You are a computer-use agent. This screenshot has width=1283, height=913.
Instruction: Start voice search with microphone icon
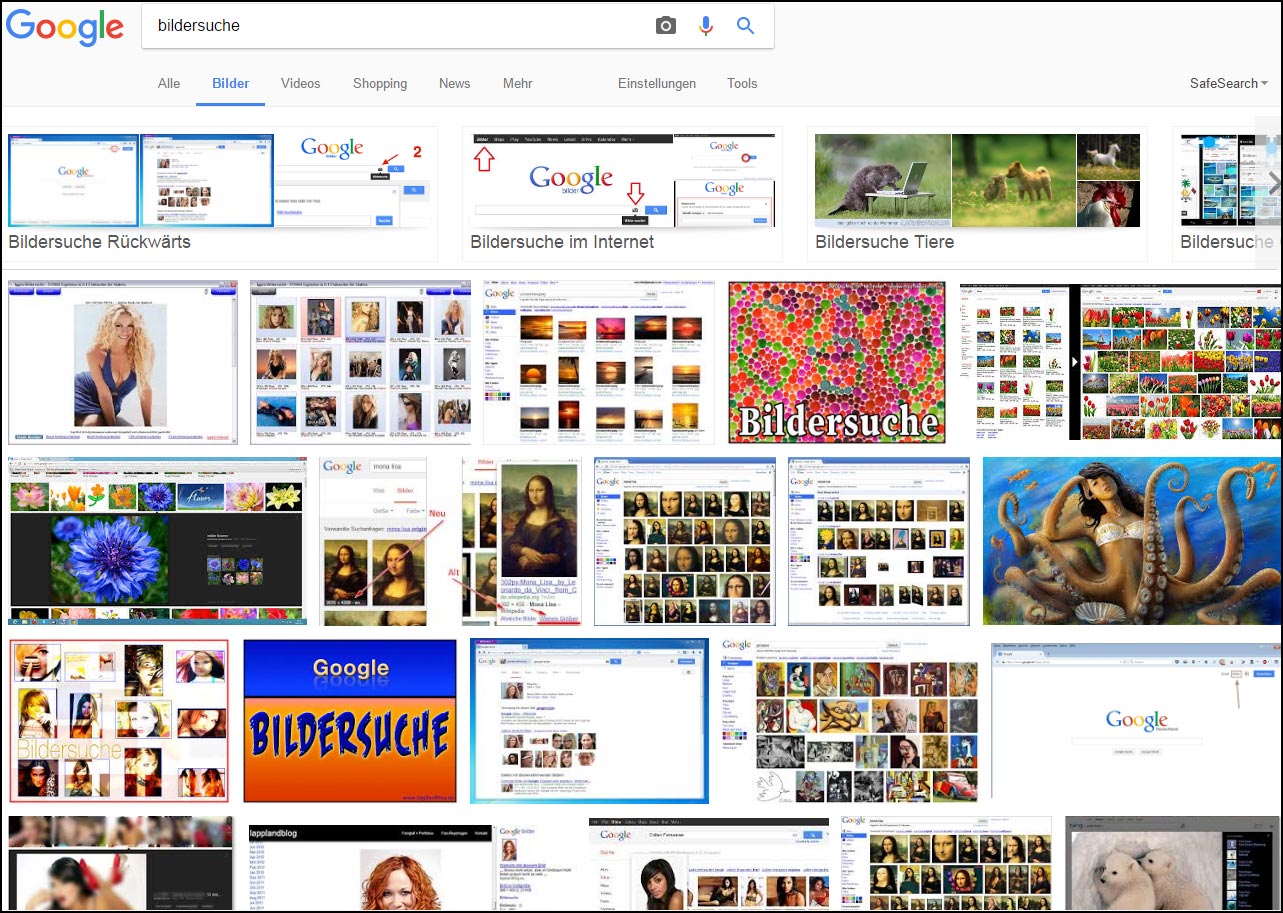[x=706, y=26]
